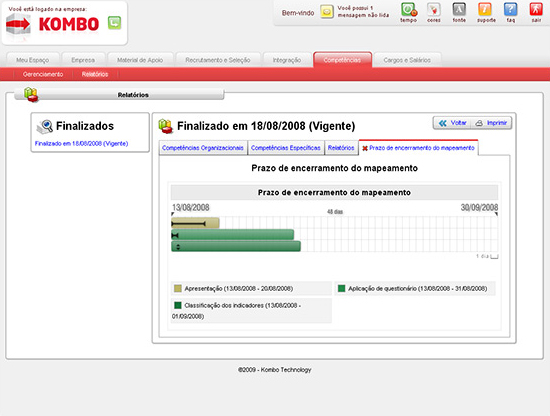Screen dimensions: 550x416
Task: Click the '13/08/2008' chart start date
Action: click(190, 208)
